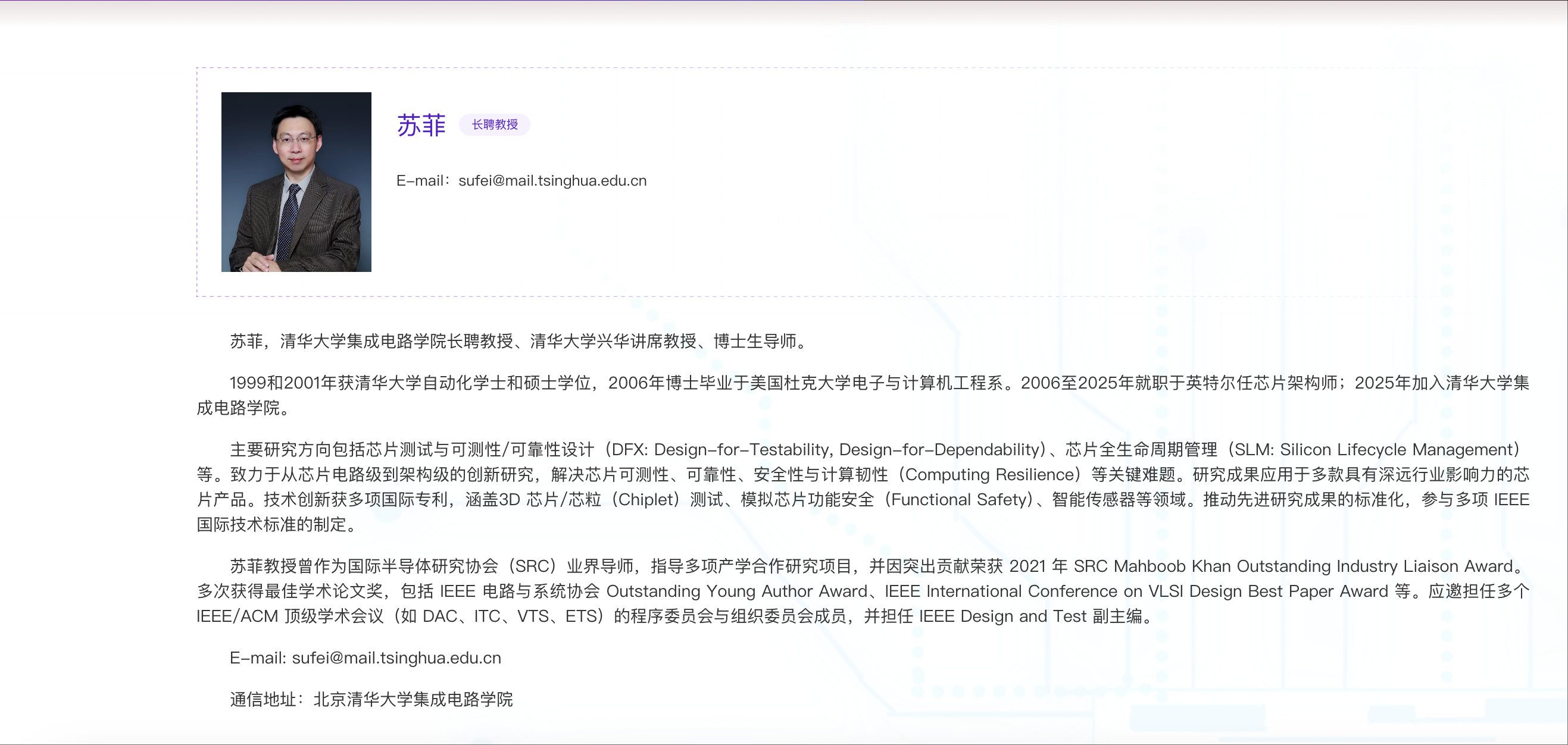This screenshot has height=745, width=1568.
Task: Click the paragraph starting 主要研究方向包括芯片测试
Action: tap(863, 487)
